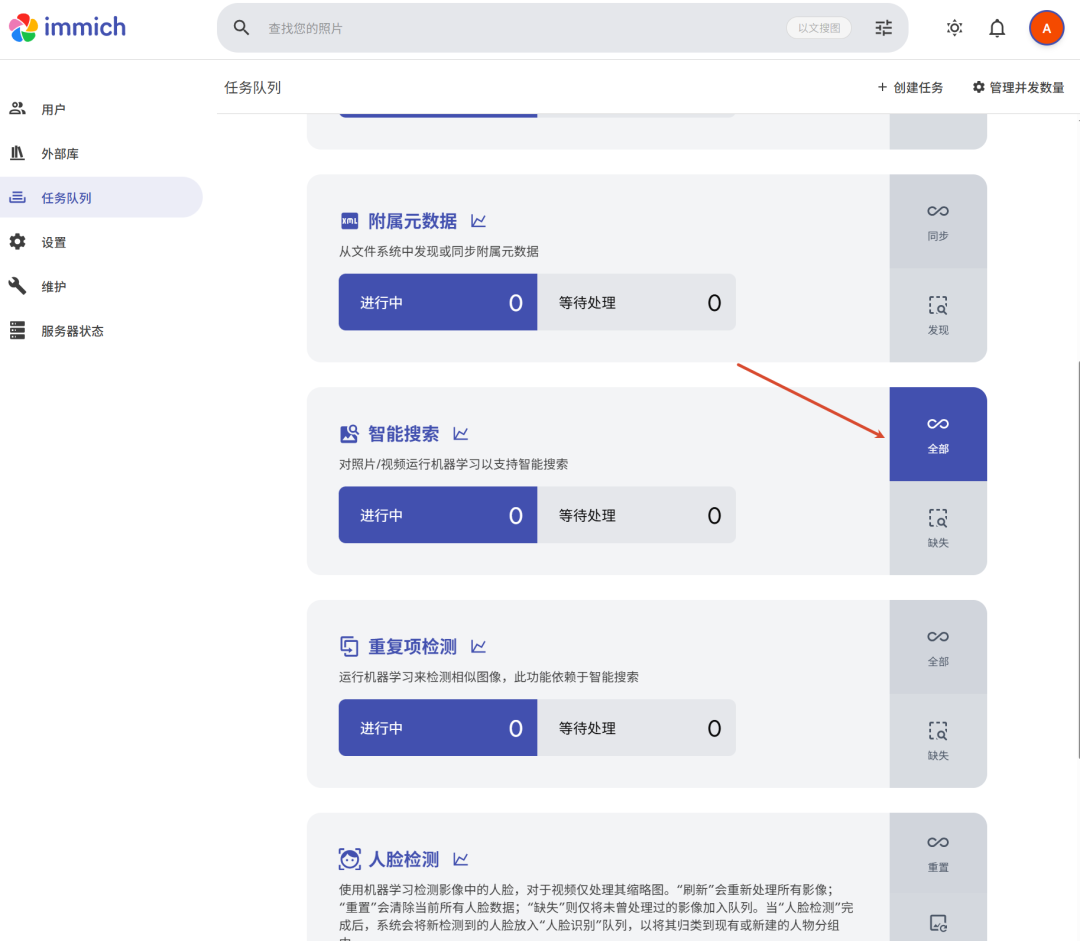Open 服务器状态 in the sidebar
The height and width of the screenshot is (941, 1080).
[102, 331]
